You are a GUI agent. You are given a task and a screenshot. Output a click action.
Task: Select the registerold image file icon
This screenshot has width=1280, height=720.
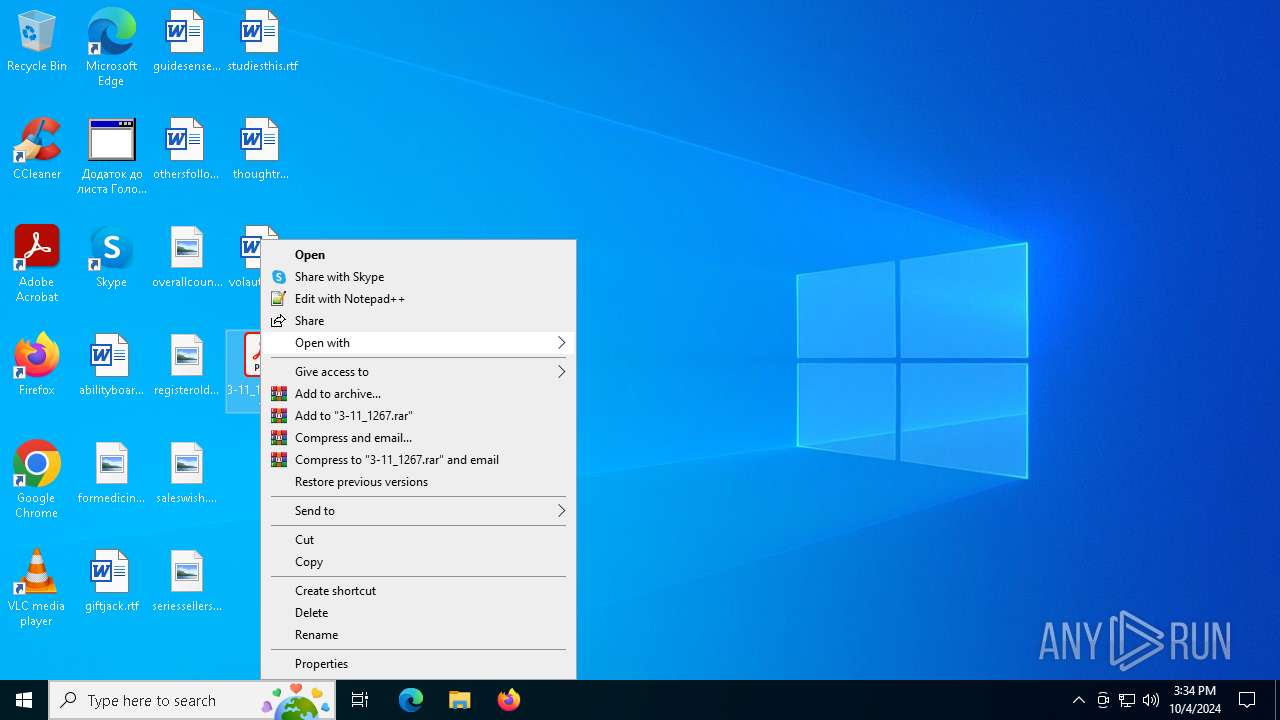186,366
